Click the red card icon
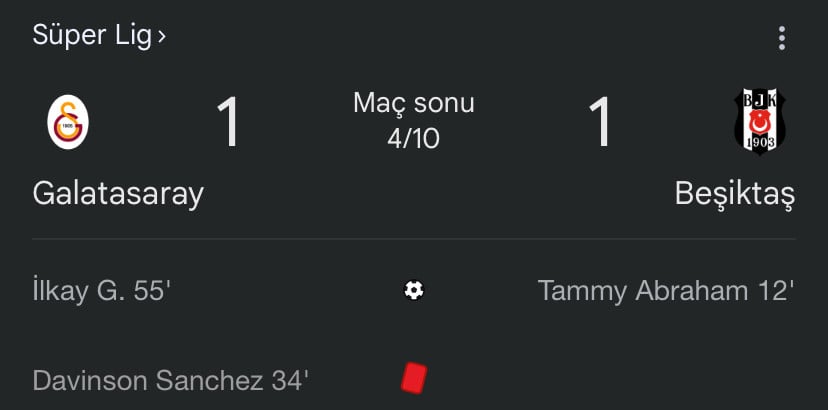 pyautogui.click(x=413, y=378)
